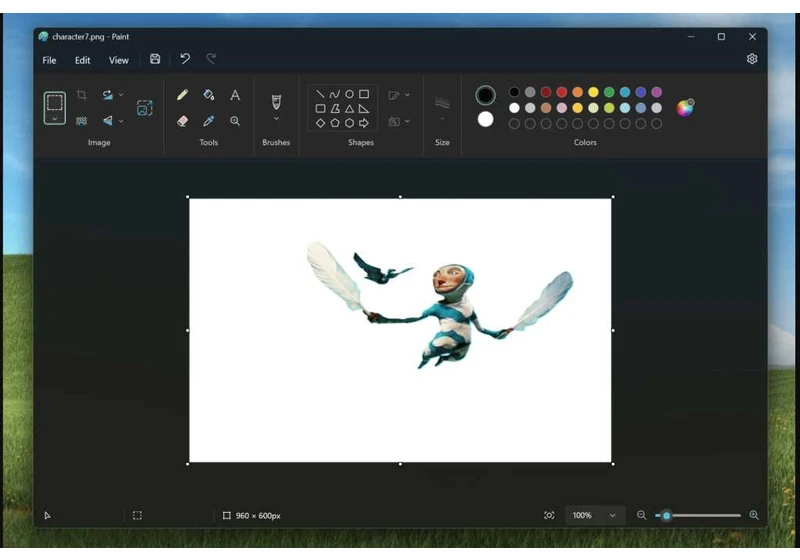
Task: Pick the Pentagon shape
Action: click(x=335, y=122)
